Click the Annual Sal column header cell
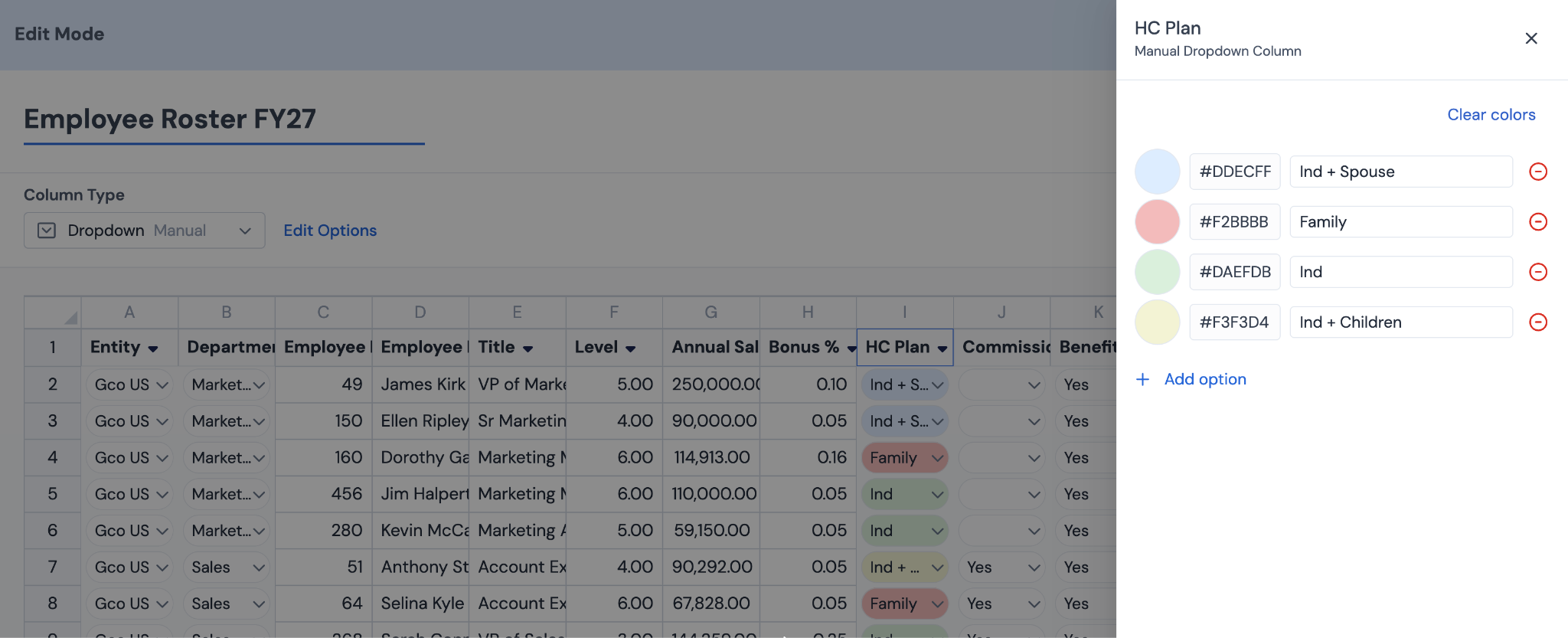The height and width of the screenshot is (638, 1568). point(711,348)
